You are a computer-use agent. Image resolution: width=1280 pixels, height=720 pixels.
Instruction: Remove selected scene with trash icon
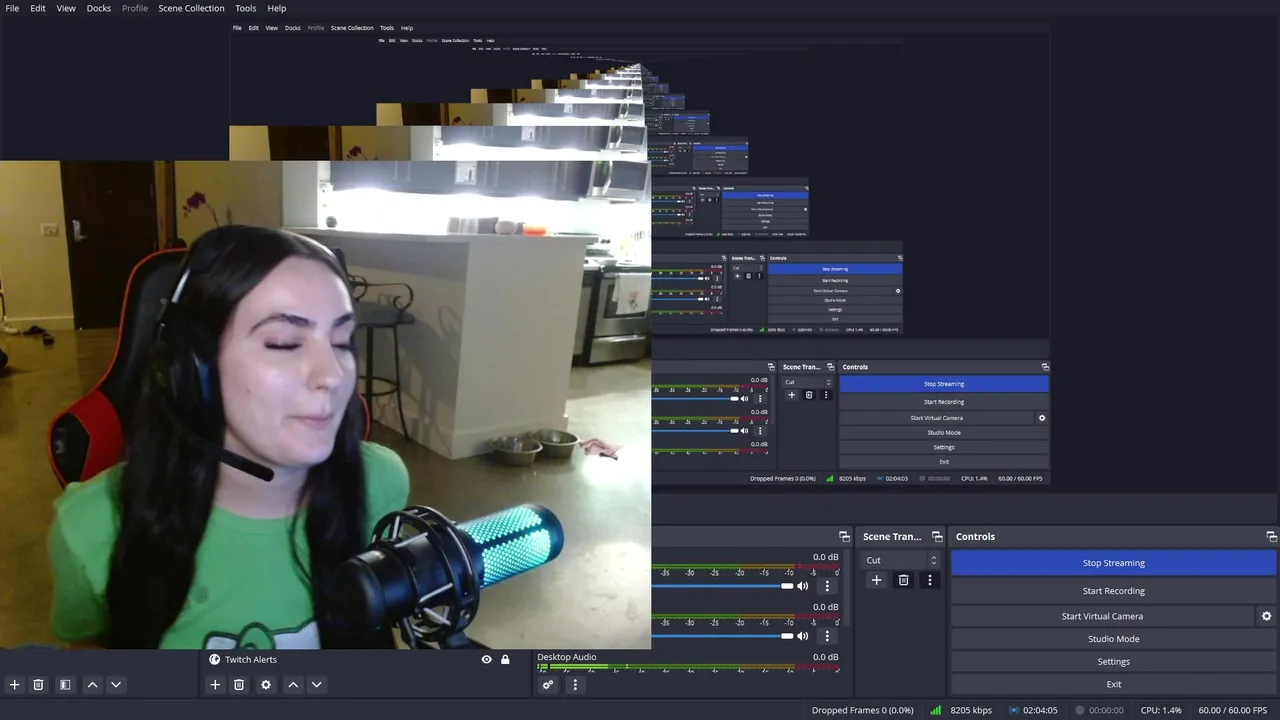38,685
